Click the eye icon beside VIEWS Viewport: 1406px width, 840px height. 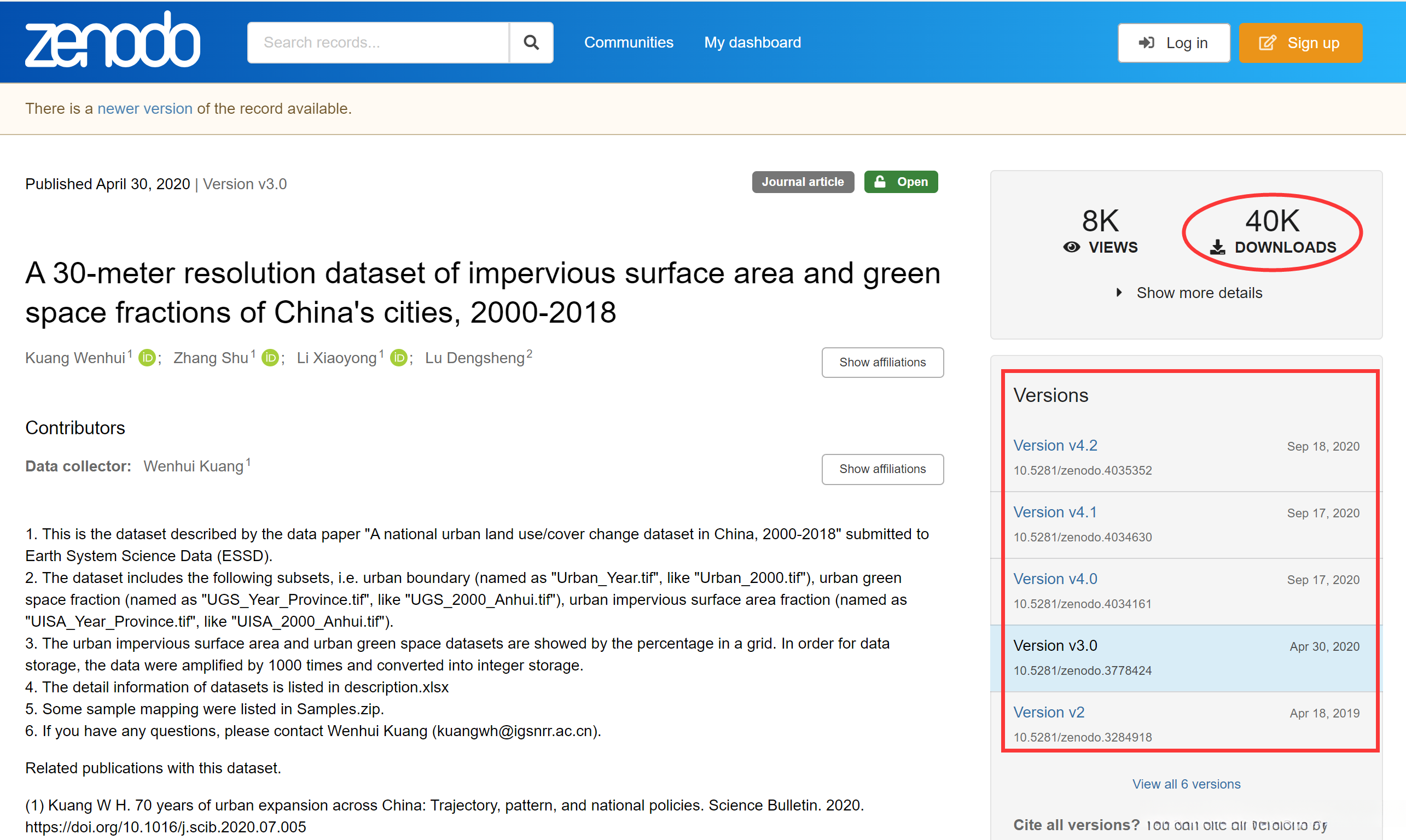tap(1071, 247)
